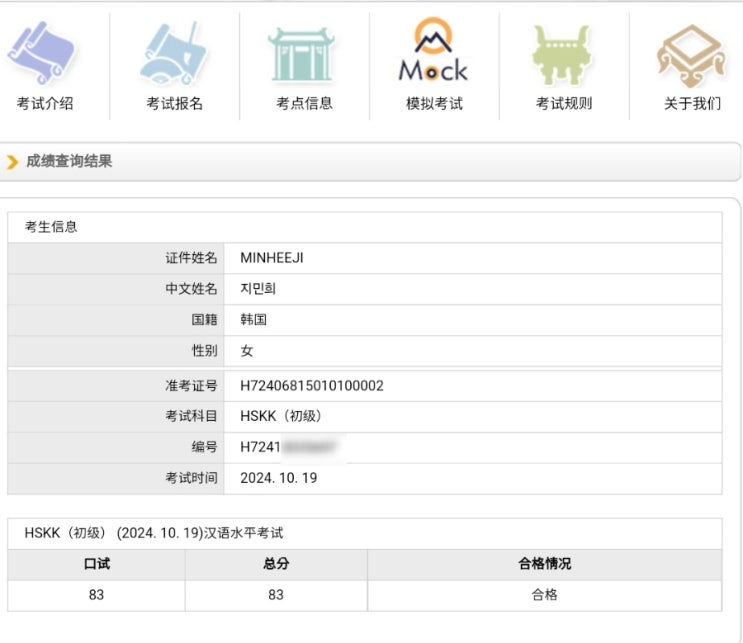The image size is (743, 643).
Task: Click the 考试规则 bronze vessel icon
Action: coord(562,55)
